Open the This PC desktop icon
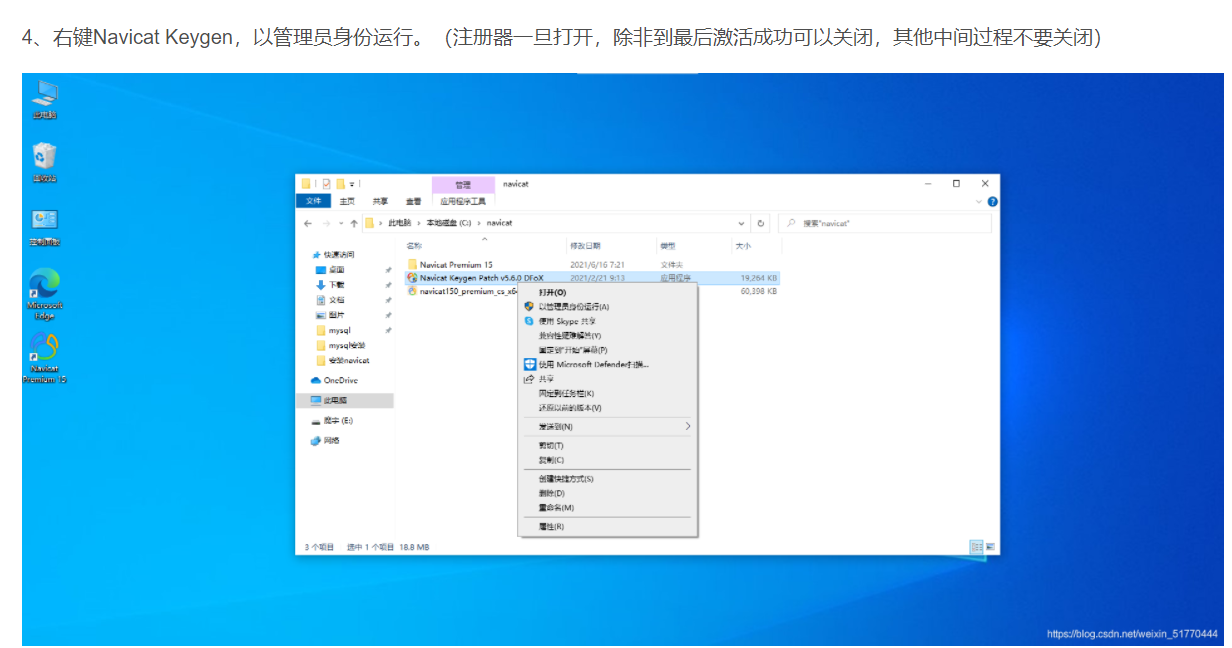This screenshot has height=648, width=1232. point(45,99)
